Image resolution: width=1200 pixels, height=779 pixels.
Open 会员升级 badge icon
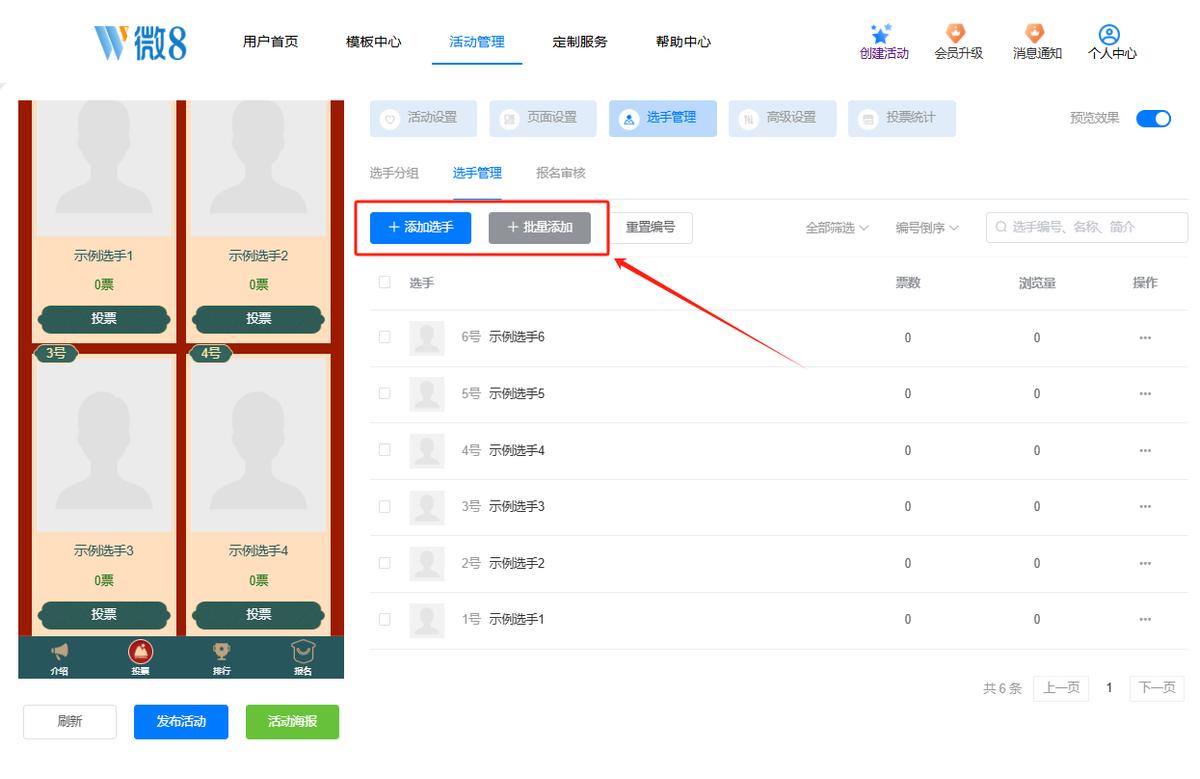pos(957,34)
